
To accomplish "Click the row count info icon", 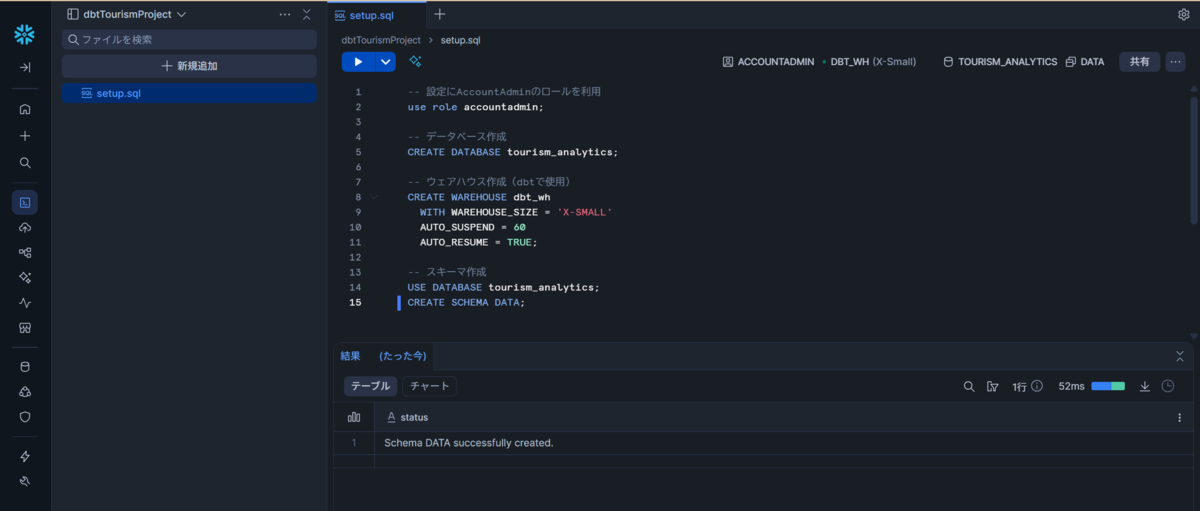I will pos(1037,386).
